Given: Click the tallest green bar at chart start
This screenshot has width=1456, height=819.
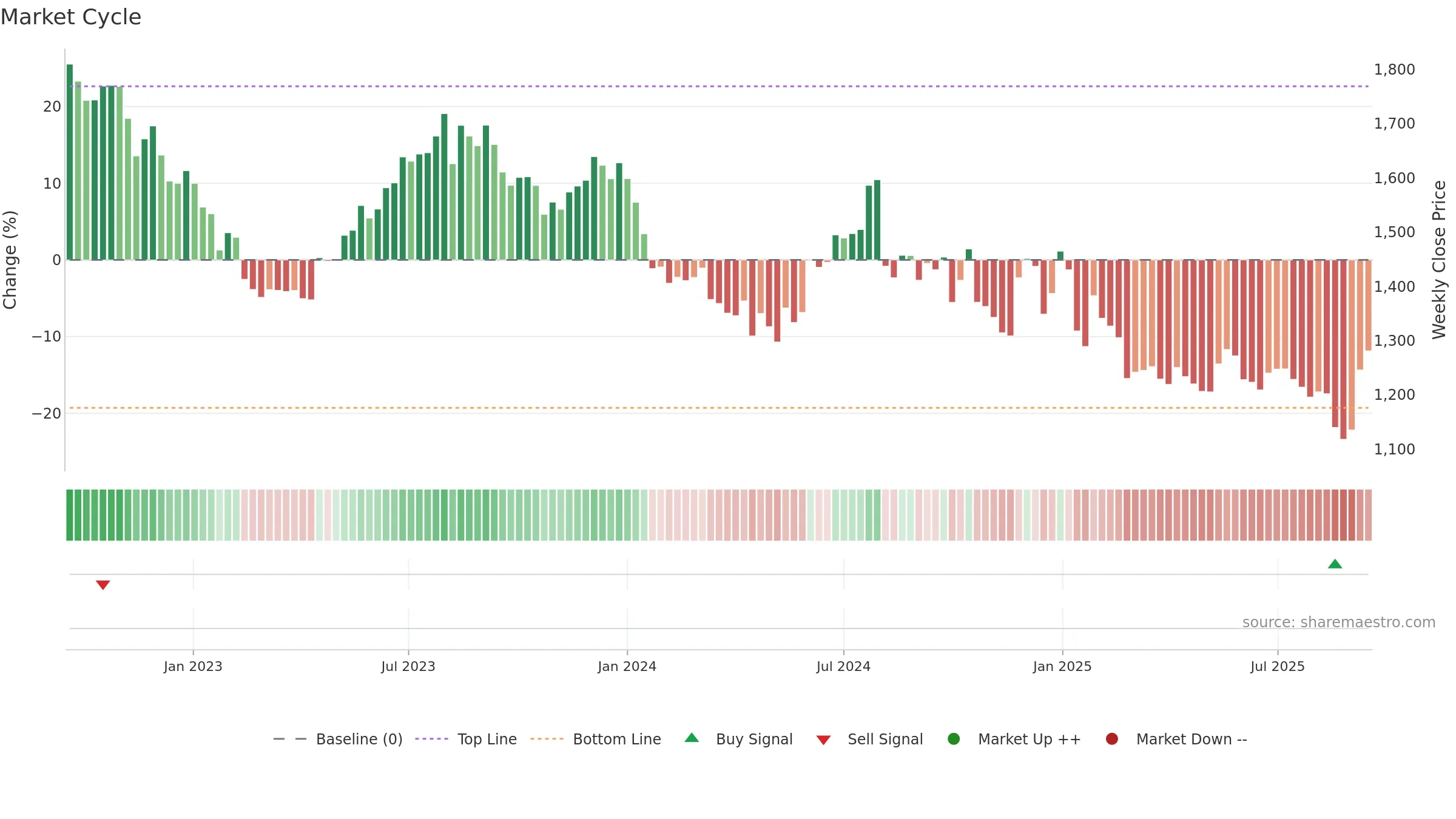Looking at the screenshot, I should pos(70,162).
